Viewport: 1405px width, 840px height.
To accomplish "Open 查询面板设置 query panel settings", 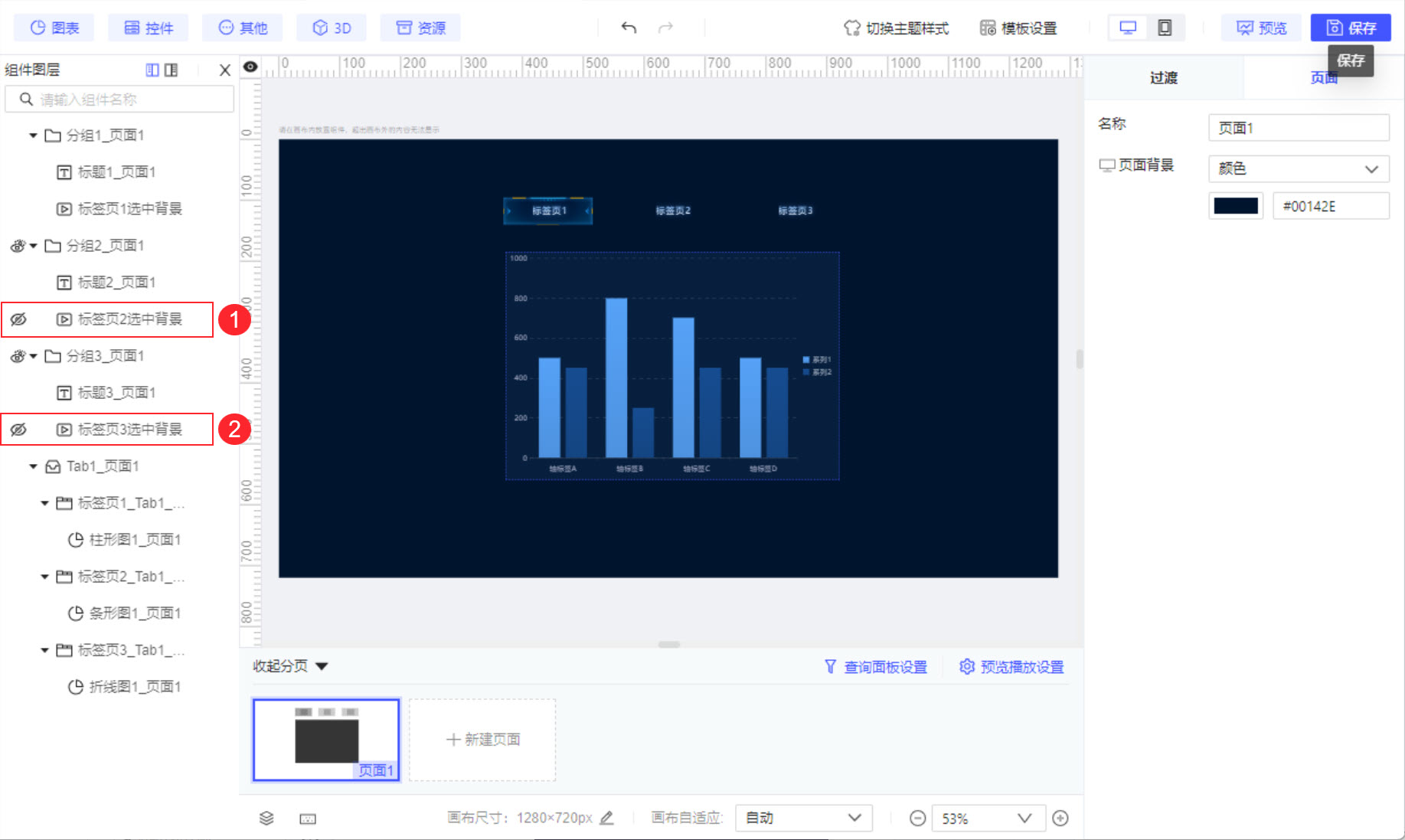I will coord(875,667).
